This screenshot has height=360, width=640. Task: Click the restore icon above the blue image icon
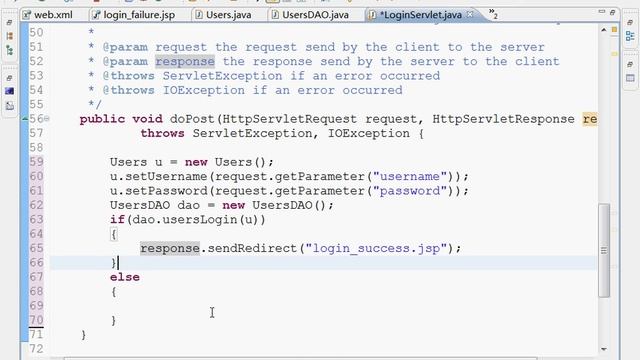coord(9,78)
